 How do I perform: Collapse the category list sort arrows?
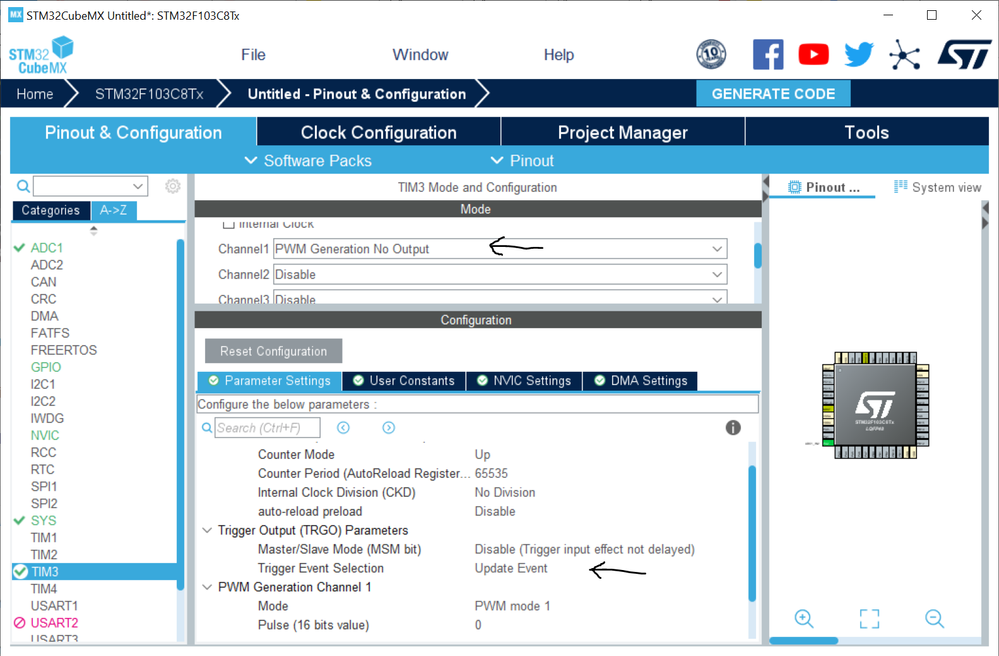click(94, 231)
